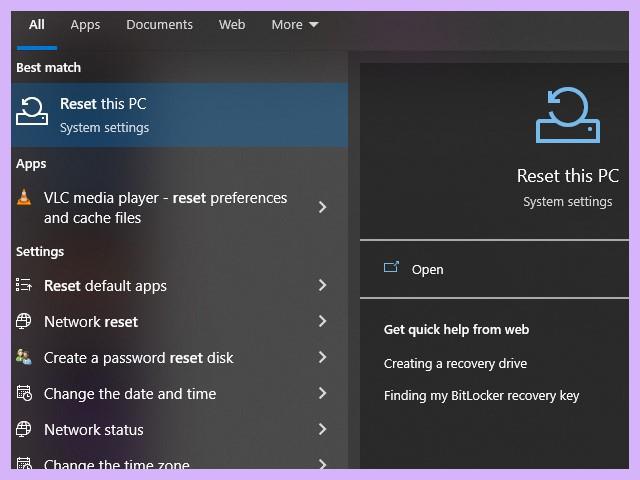The width and height of the screenshot is (640, 480).
Task: Switch to the Documents tab
Action: pyautogui.click(x=159, y=24)
